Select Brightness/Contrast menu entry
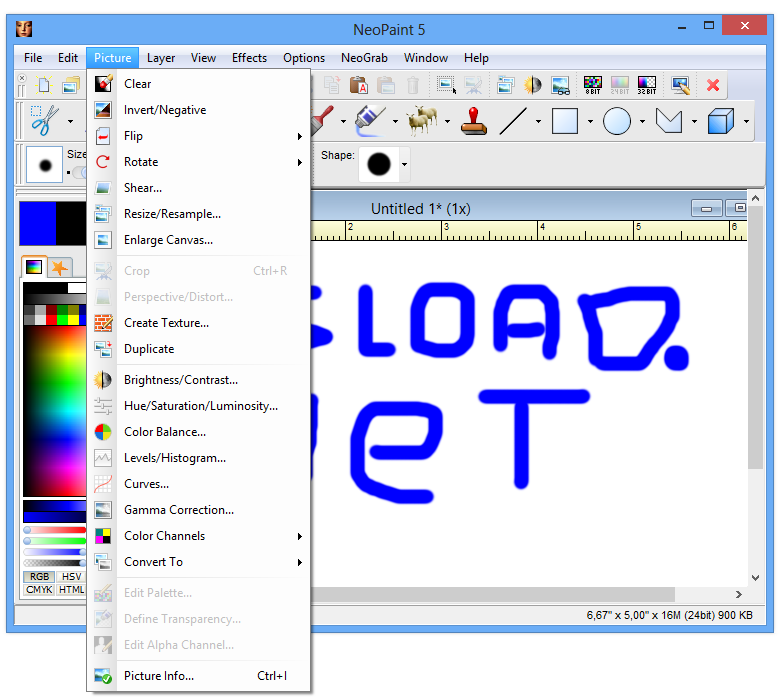The image size is (782, 698). click(x=198, y=380)
